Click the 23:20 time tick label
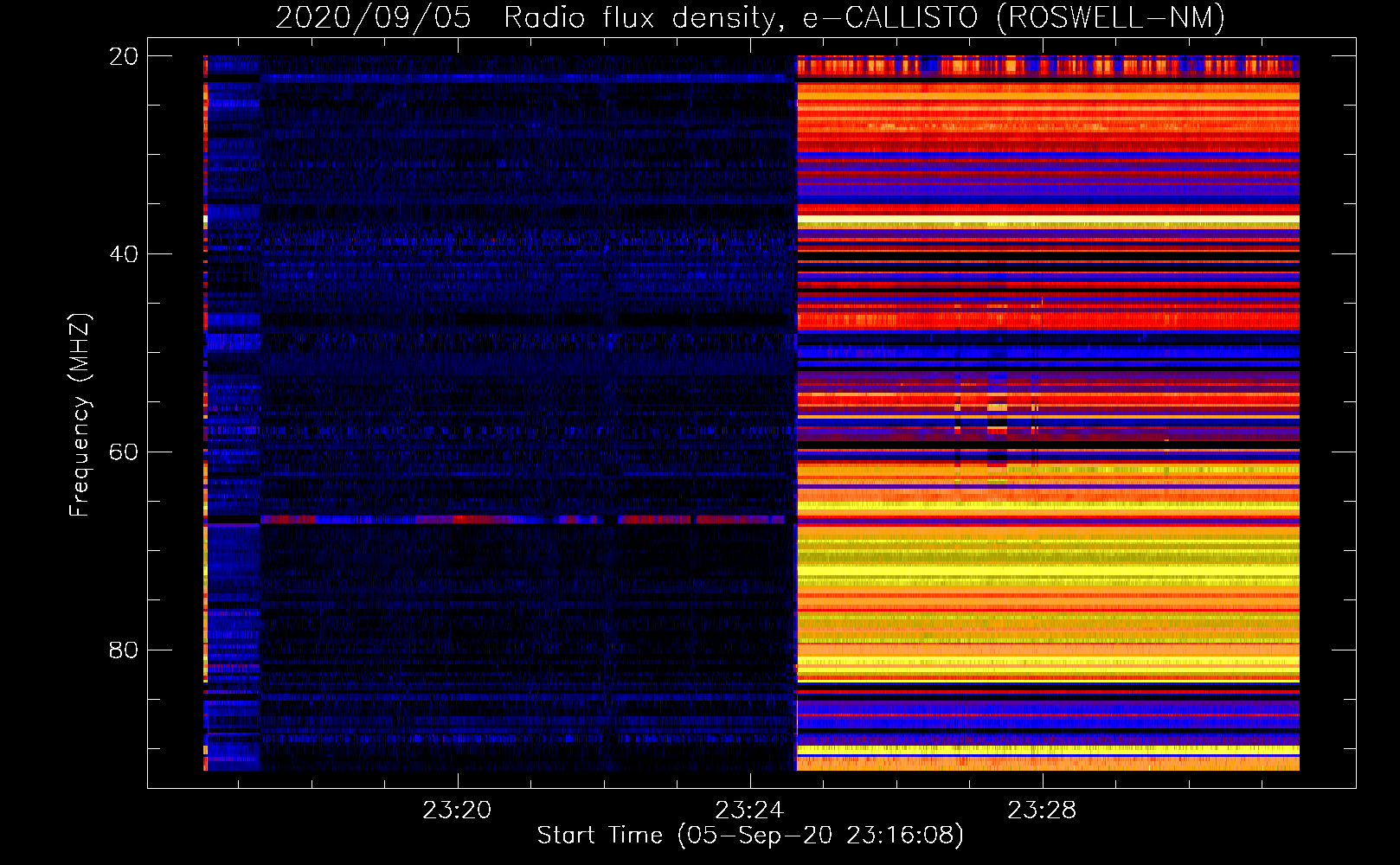Image resolution: width=1400 pixels, height=865 pixels. (x=457, y=811)
